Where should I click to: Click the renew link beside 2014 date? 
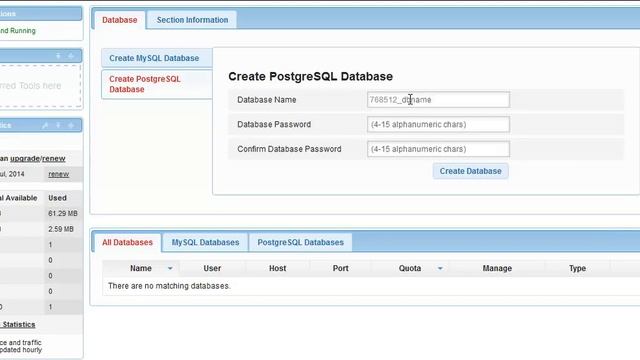[x=58, y=174]
